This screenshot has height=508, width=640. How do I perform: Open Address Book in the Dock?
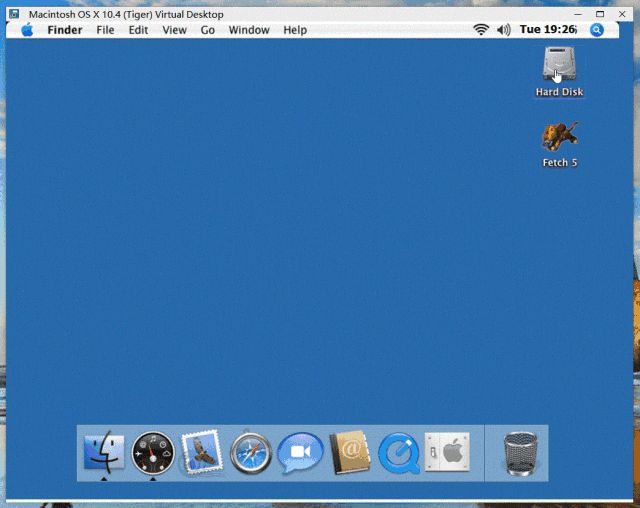coord(349,452)
